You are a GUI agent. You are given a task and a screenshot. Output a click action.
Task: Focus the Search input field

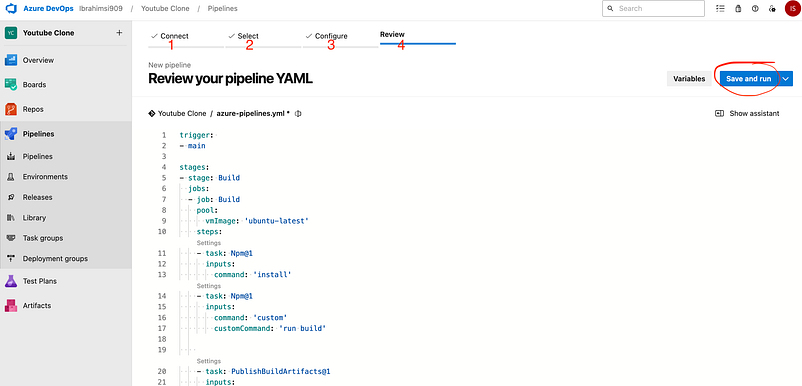[x=653, y=9]
